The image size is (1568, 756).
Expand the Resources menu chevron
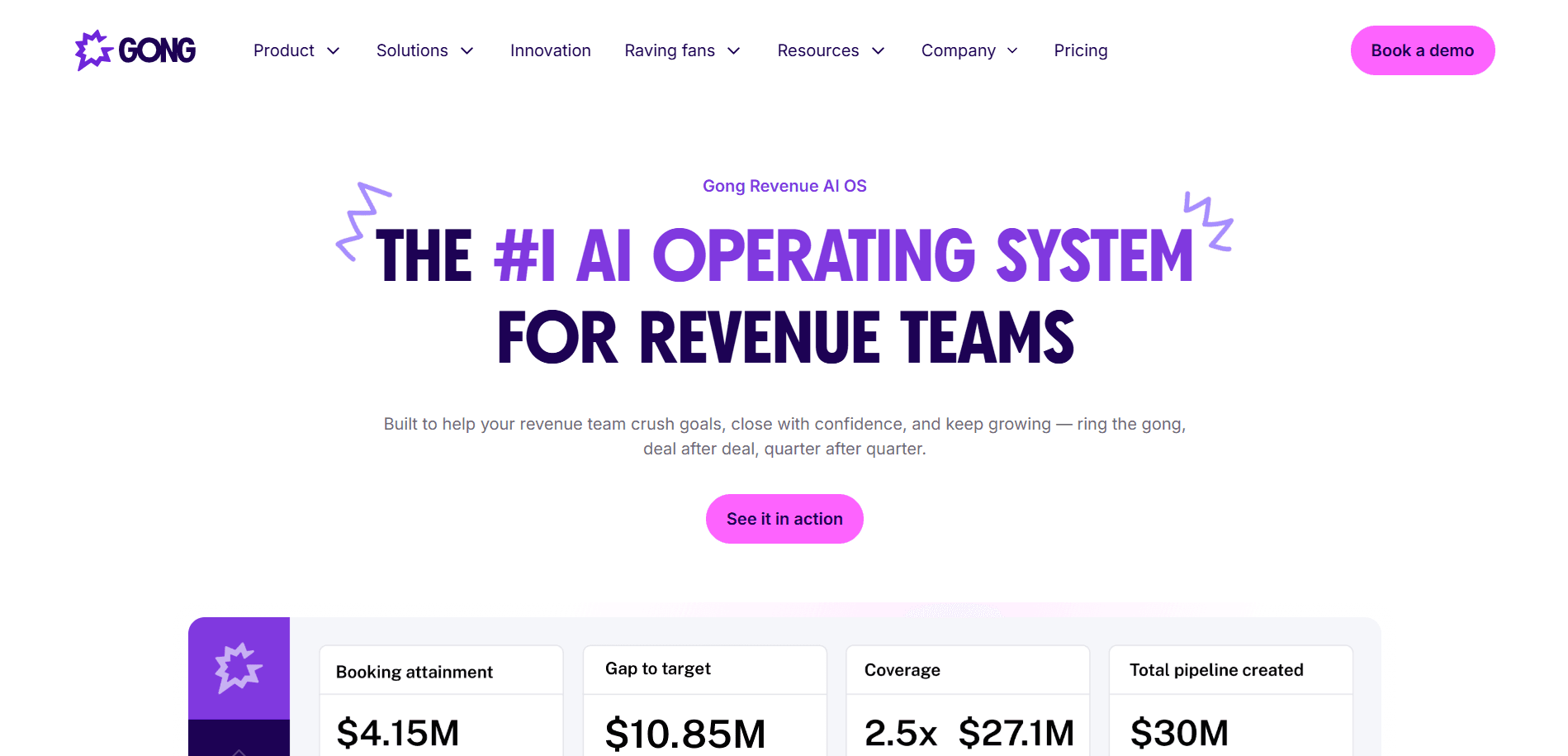[879, 51]
